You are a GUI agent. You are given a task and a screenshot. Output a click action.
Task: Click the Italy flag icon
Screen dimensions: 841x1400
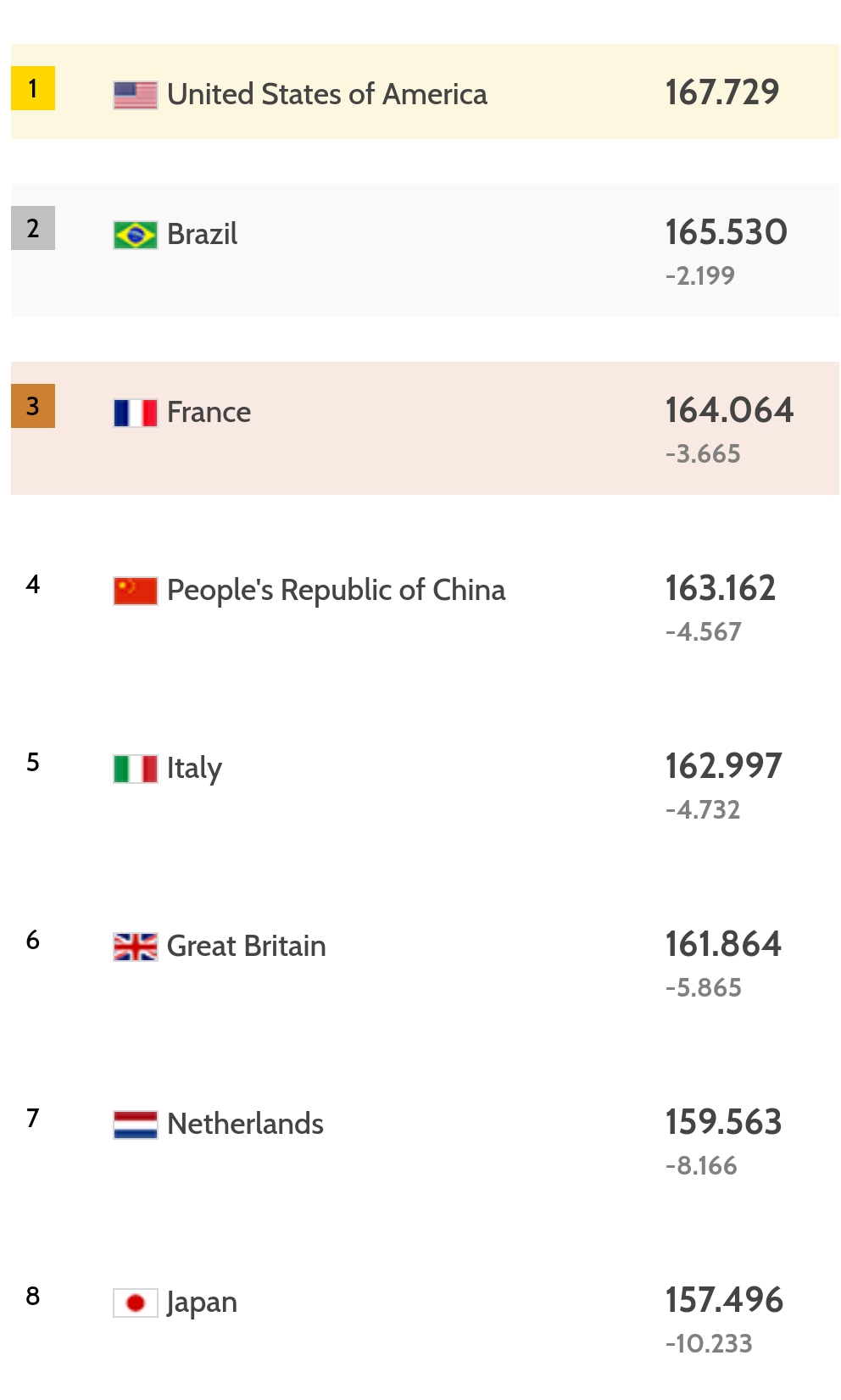(x=136, y=769)
